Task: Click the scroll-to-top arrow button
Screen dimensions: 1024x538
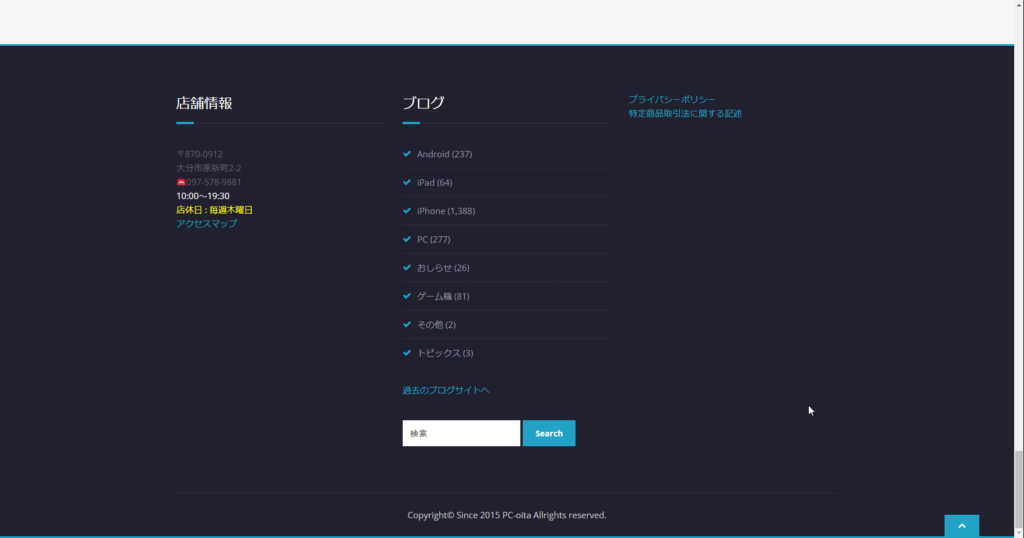Action: [x=961, y=526]
